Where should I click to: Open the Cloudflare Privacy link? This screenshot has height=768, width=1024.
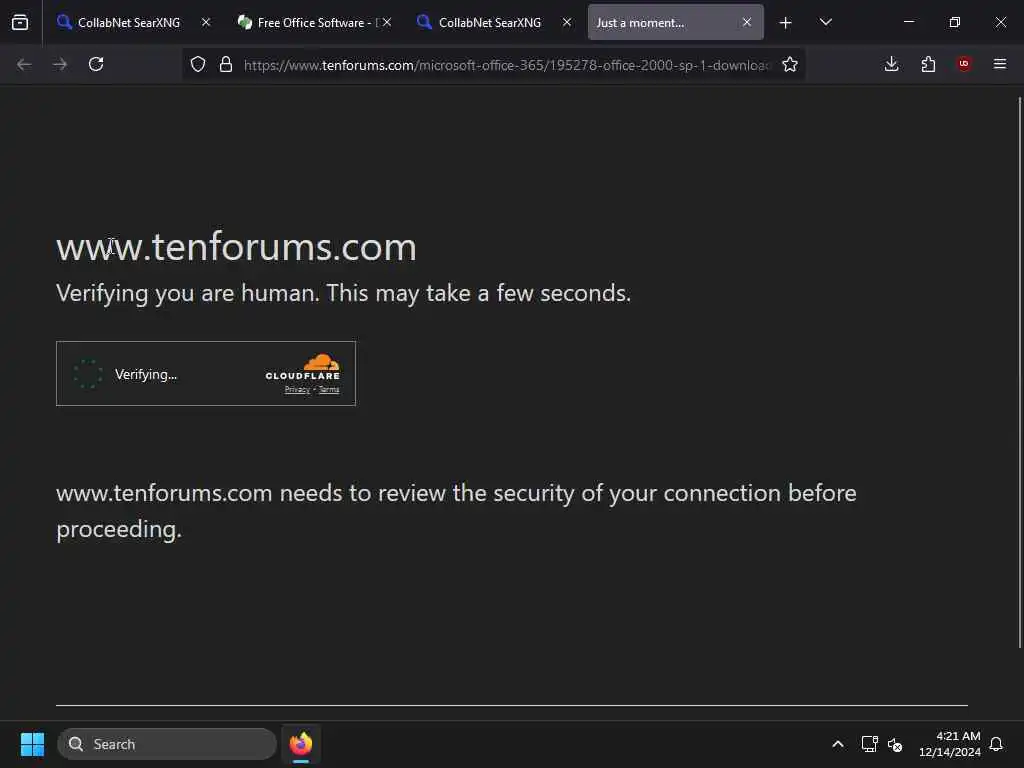pos(297,390)
